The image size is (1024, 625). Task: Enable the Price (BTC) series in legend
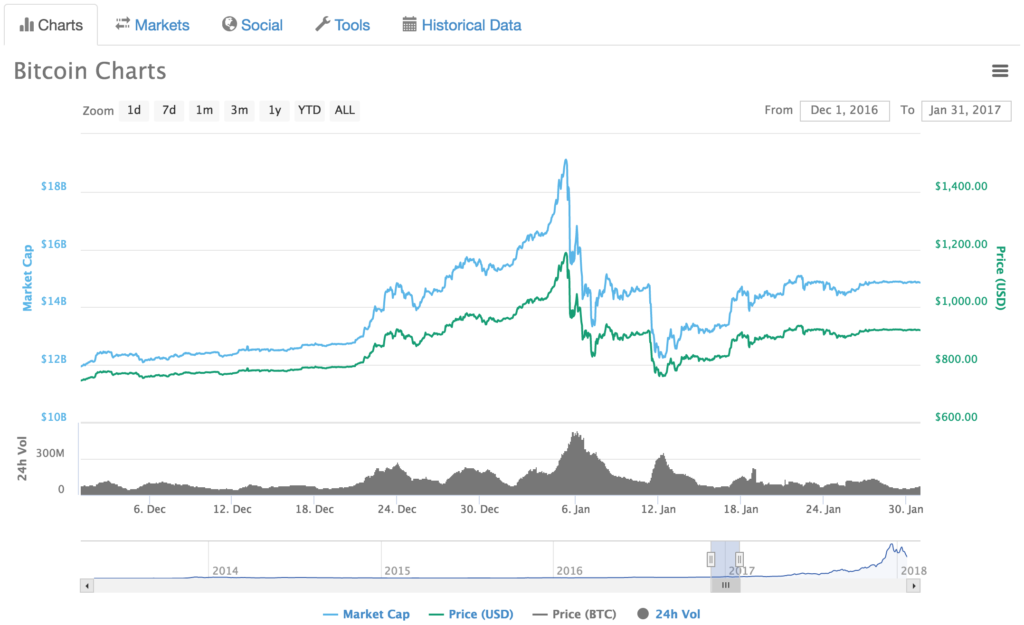tap(574, 614)
